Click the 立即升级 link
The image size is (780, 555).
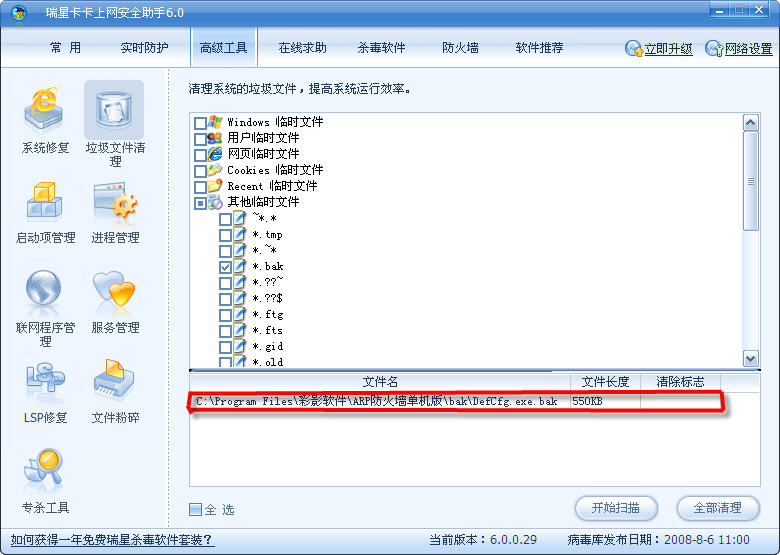tap(669, 49)
